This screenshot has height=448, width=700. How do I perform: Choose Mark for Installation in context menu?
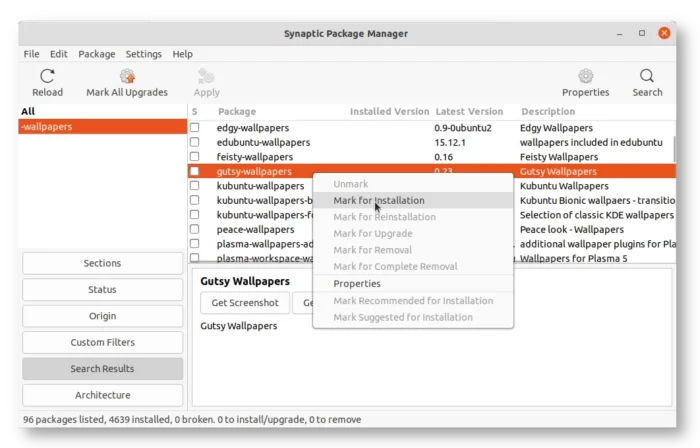pos(413,200)
